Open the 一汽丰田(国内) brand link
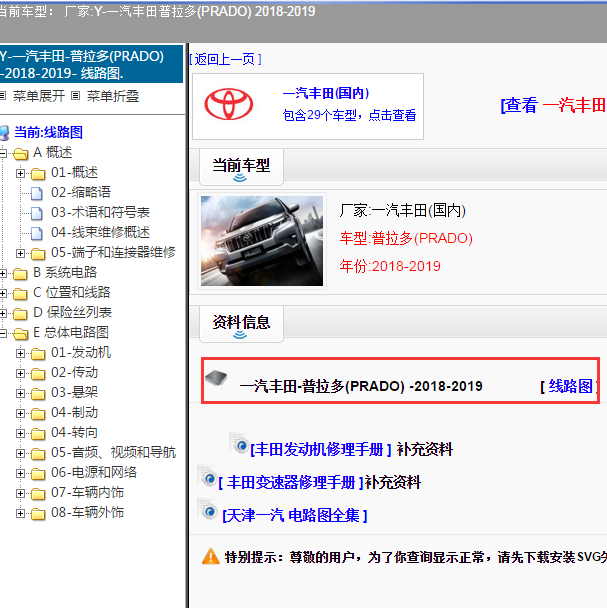 (326, 93)
